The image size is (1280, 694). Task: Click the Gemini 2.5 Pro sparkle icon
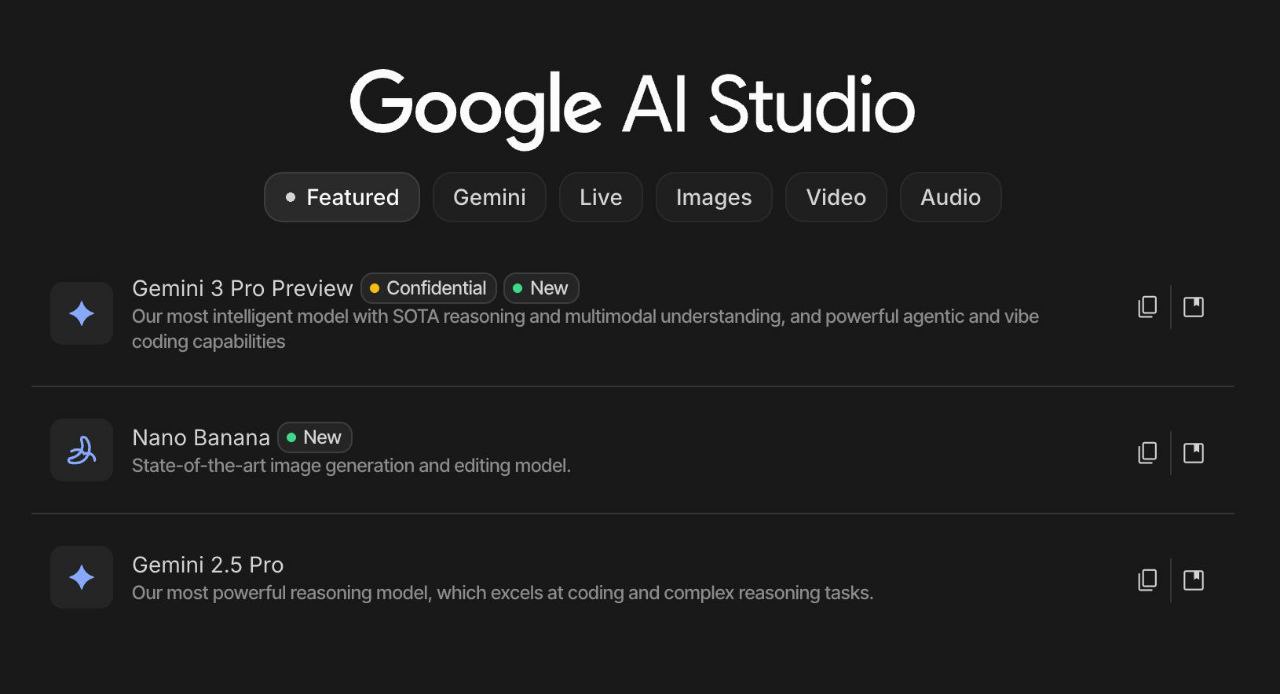[81, 577]
